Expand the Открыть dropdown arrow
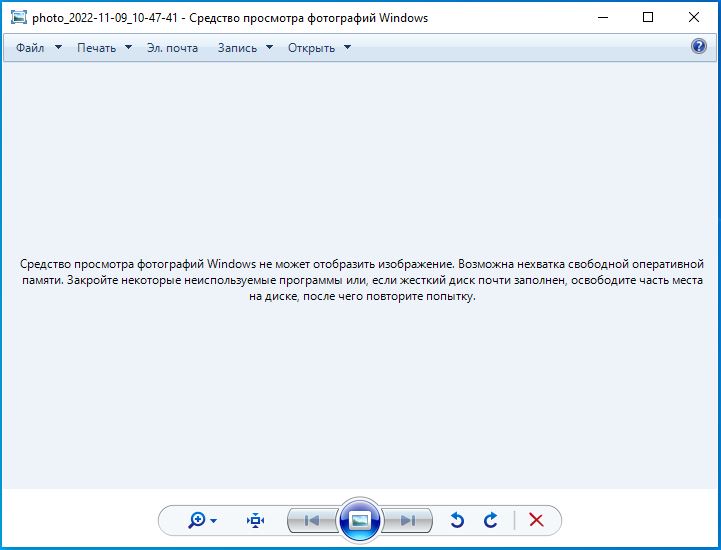 click(x=348, y=47)
